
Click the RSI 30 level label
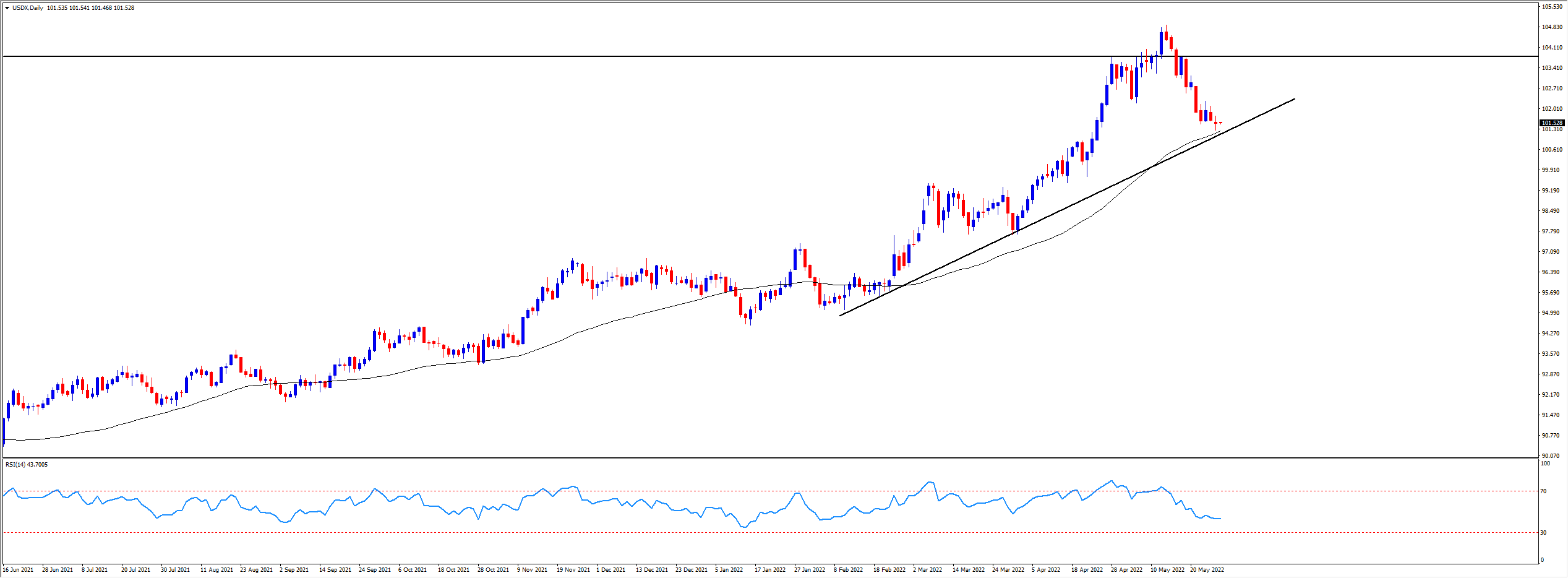[1543, 533]
